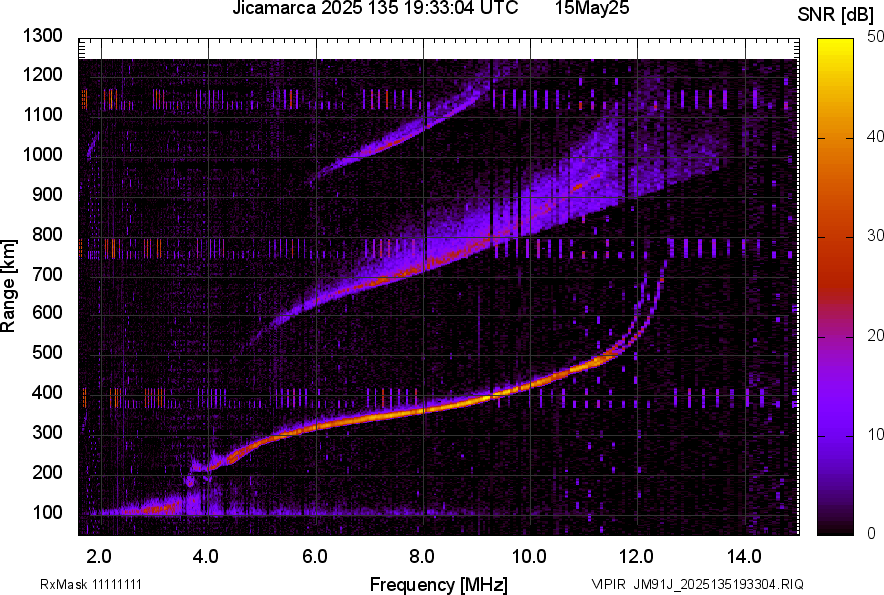Click the 'RxMask 11111111' footer text
The width and height of the screenshot is (884, 595).
(91, 584)
